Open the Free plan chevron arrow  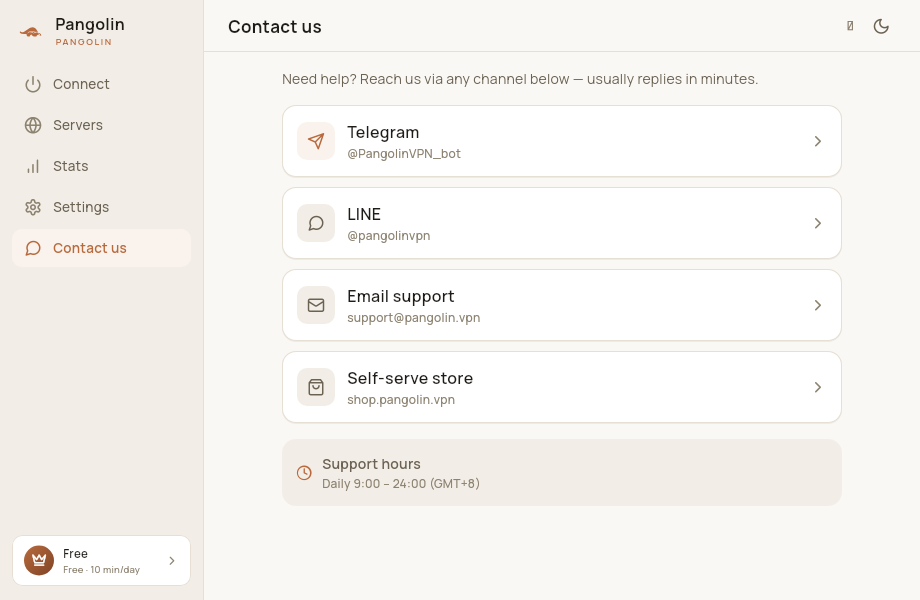(172, 561)
